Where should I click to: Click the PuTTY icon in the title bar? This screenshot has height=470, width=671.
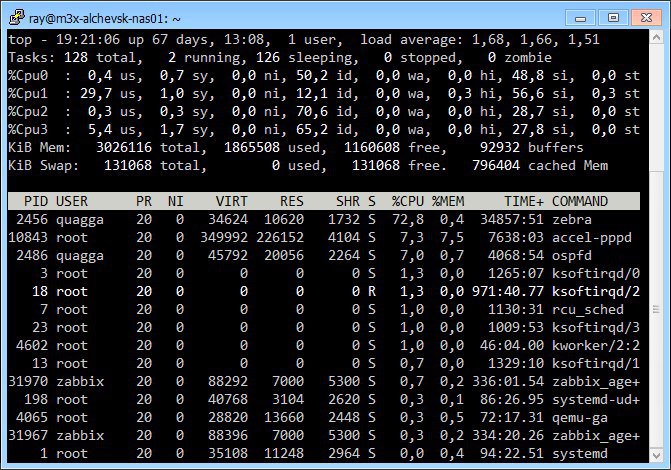click(x=17, y=18)
